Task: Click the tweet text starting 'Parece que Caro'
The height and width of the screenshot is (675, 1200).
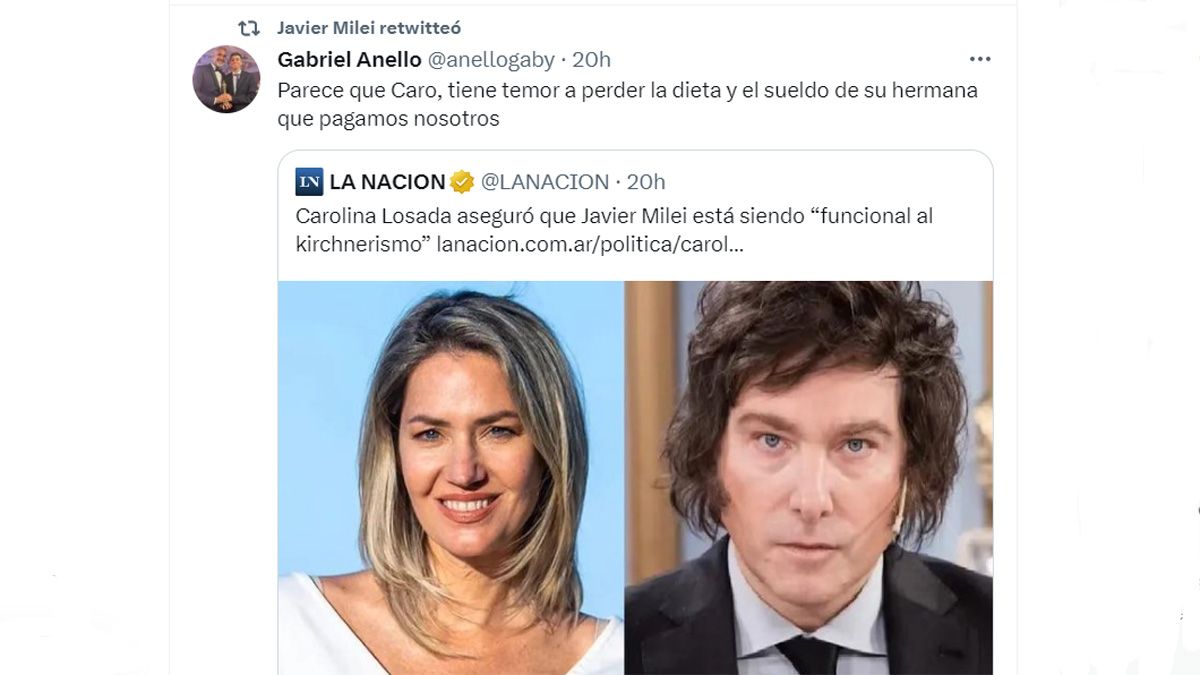Action: pos(627,104)
